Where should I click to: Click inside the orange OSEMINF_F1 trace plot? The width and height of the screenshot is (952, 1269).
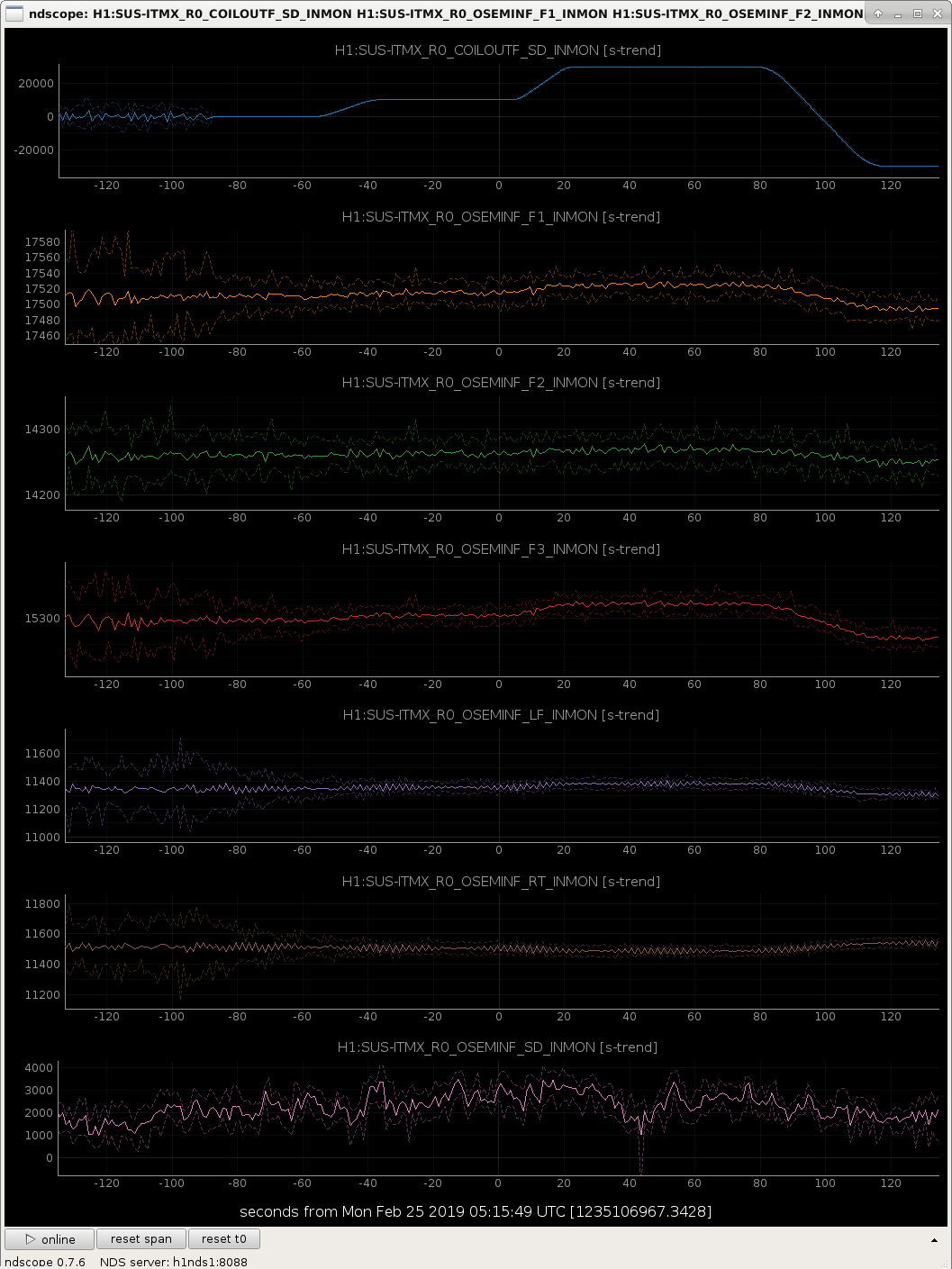(502, 286)
